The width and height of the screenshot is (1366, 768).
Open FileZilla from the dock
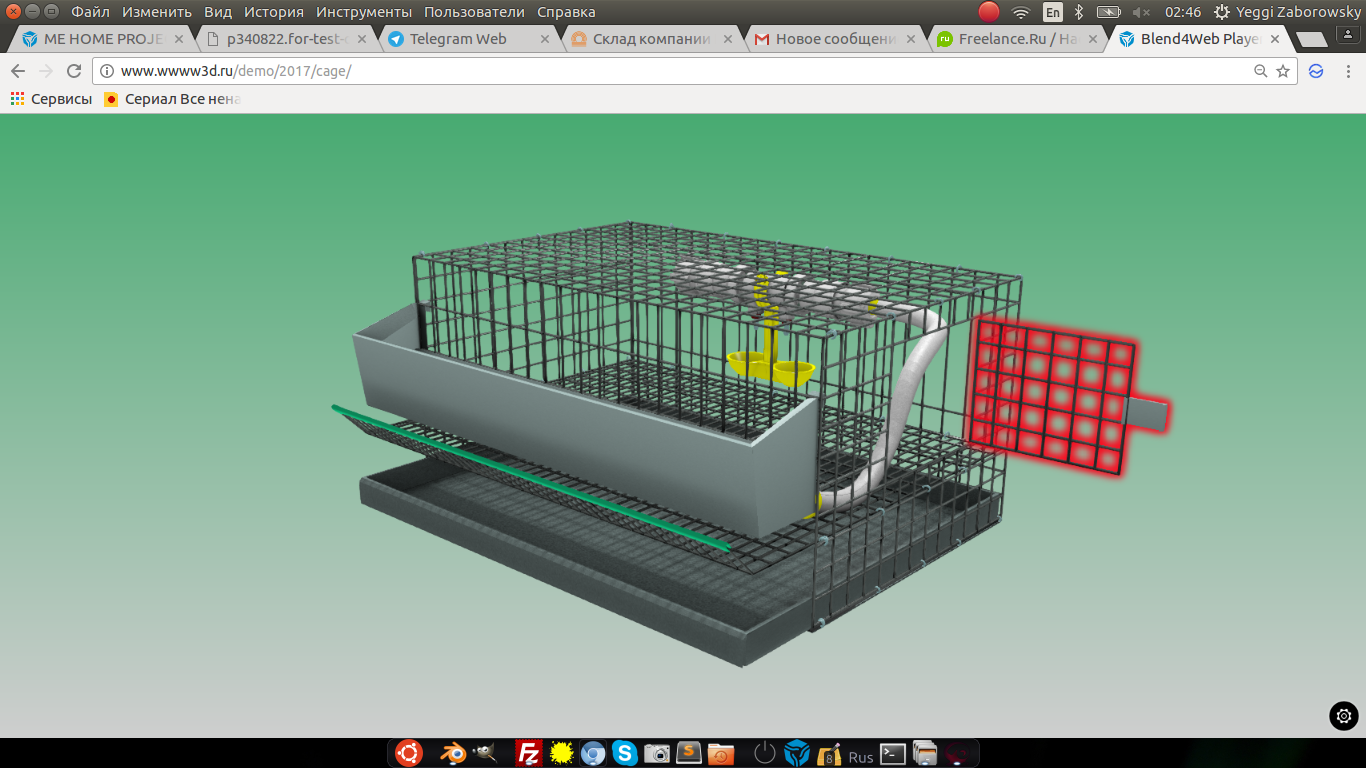528,753
